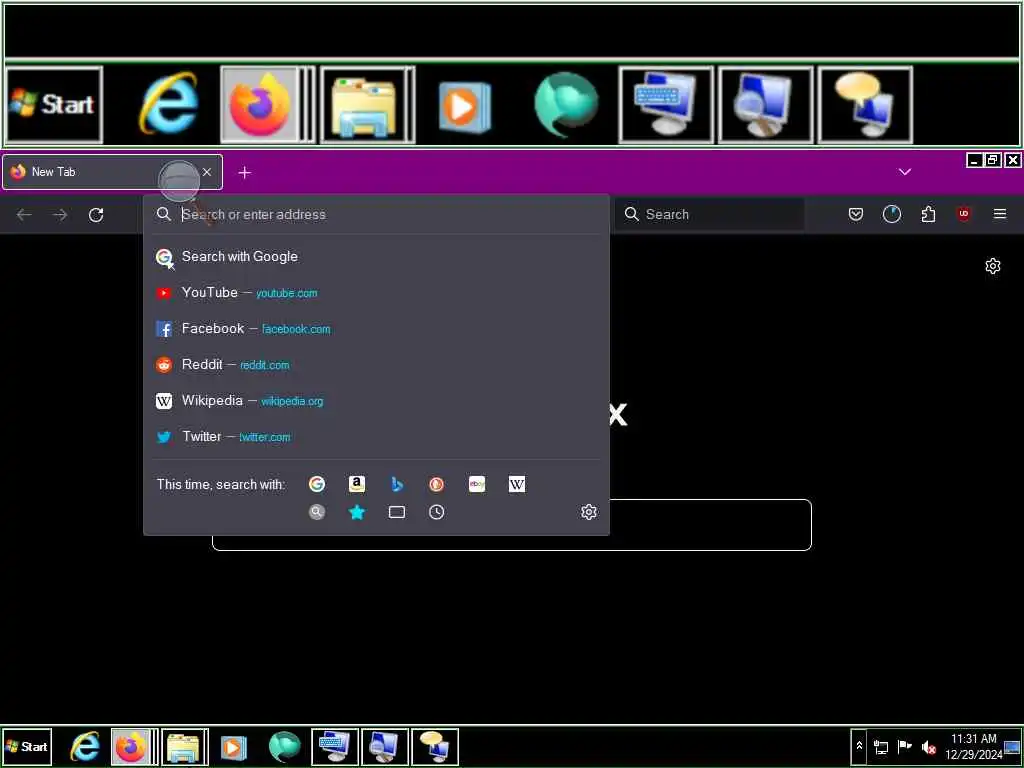Open a new tab with plus button
Screen dimensions: 1024x768
pyautogui.click(x=244, y=172)
